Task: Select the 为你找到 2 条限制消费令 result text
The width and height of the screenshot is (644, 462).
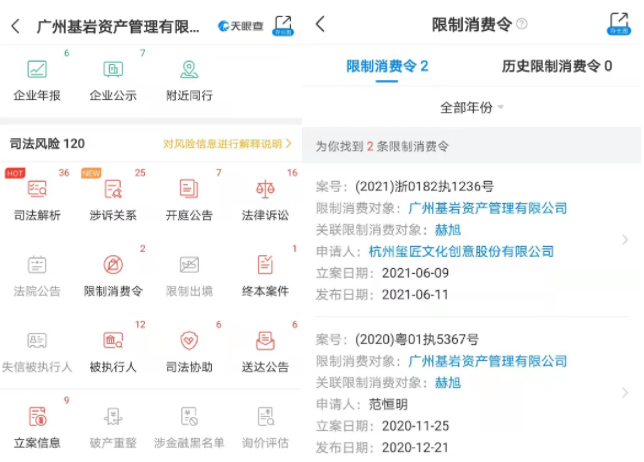Action: 382,146
